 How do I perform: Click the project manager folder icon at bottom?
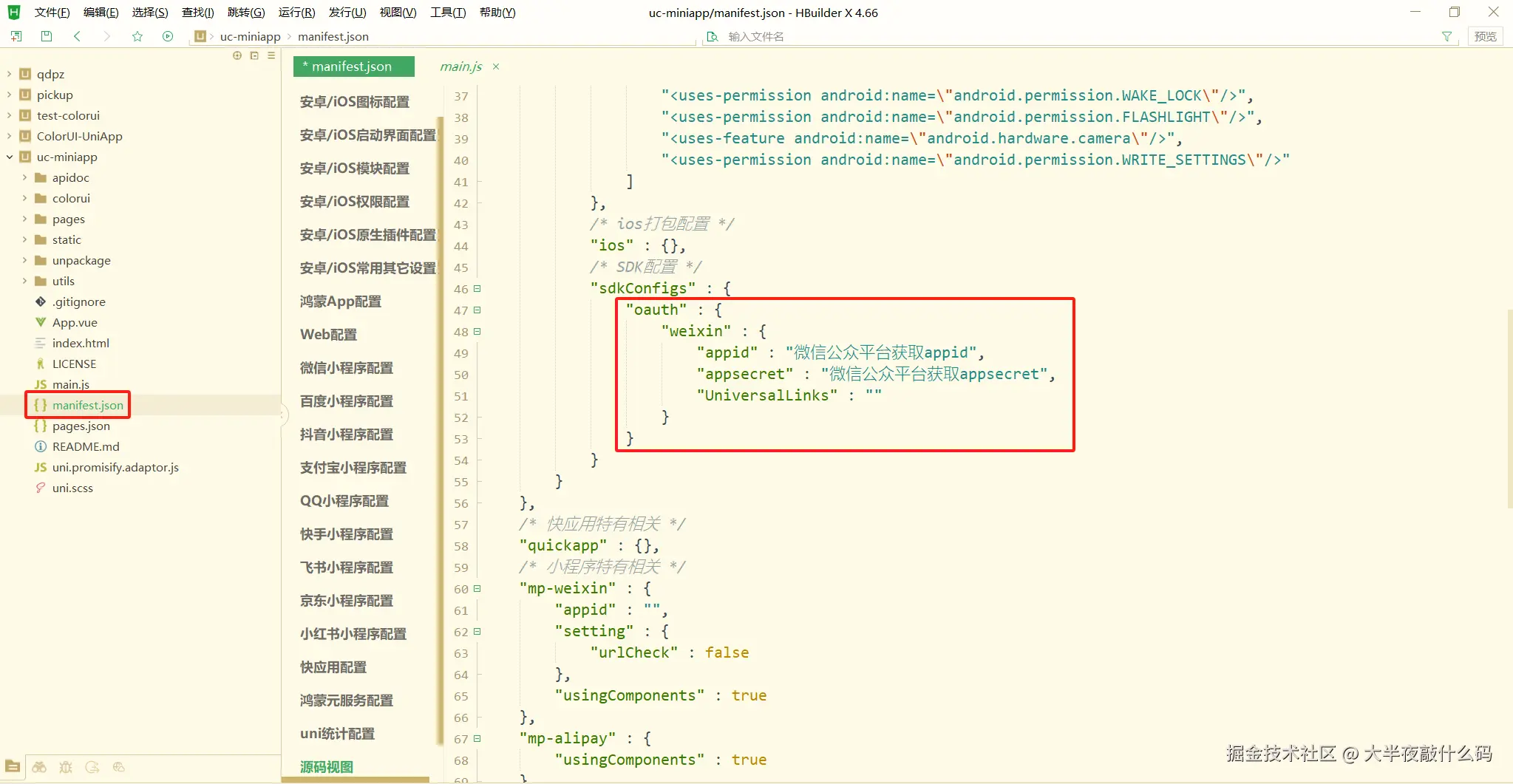[x=13, y=767]
